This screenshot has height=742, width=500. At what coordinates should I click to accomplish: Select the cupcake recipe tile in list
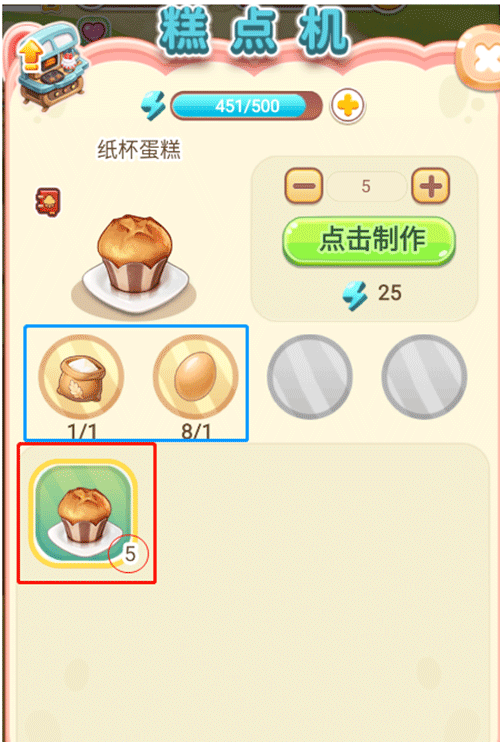pos(83,513)
